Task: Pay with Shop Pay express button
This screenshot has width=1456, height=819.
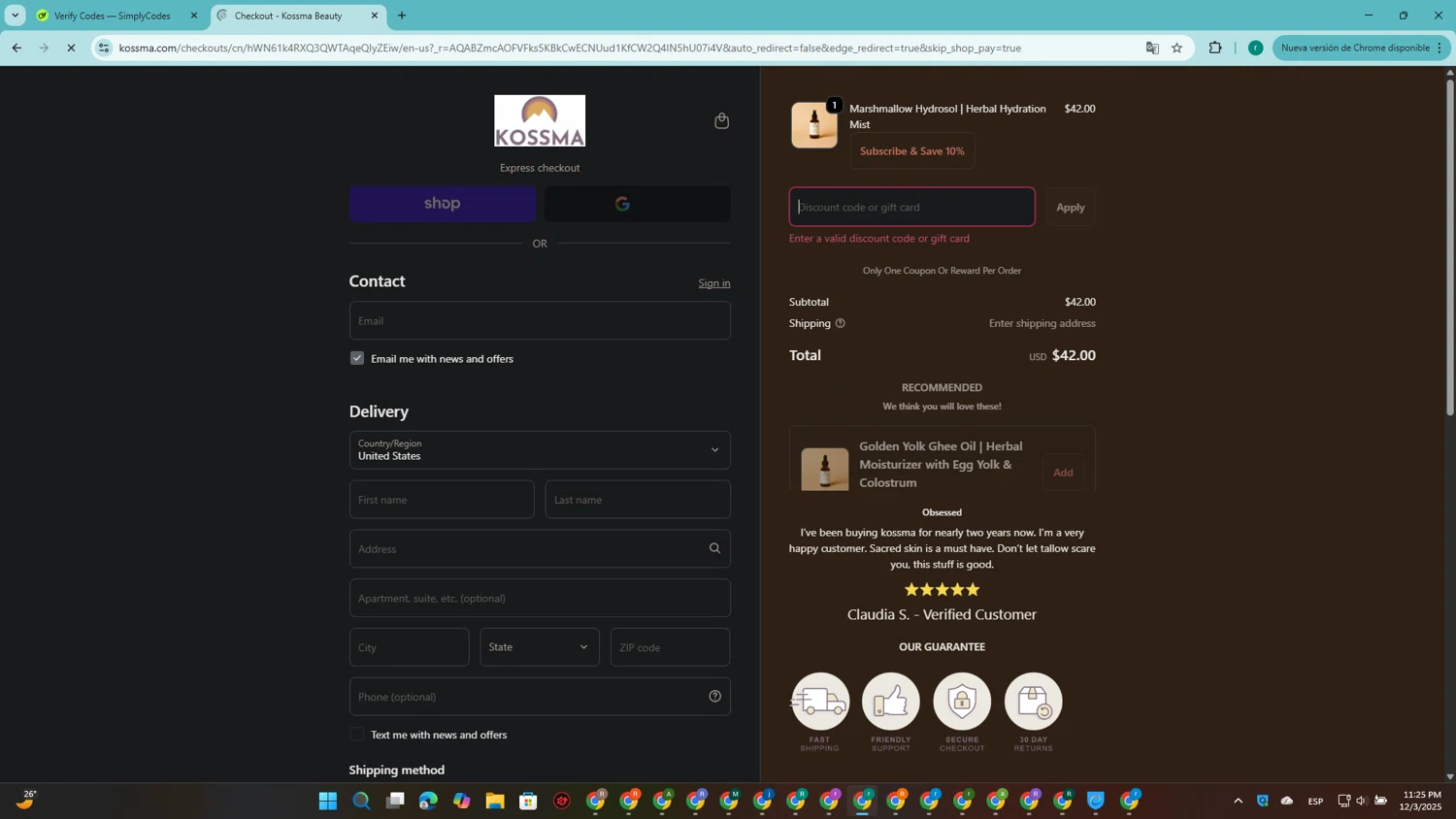Action: (x=443, y=204)
